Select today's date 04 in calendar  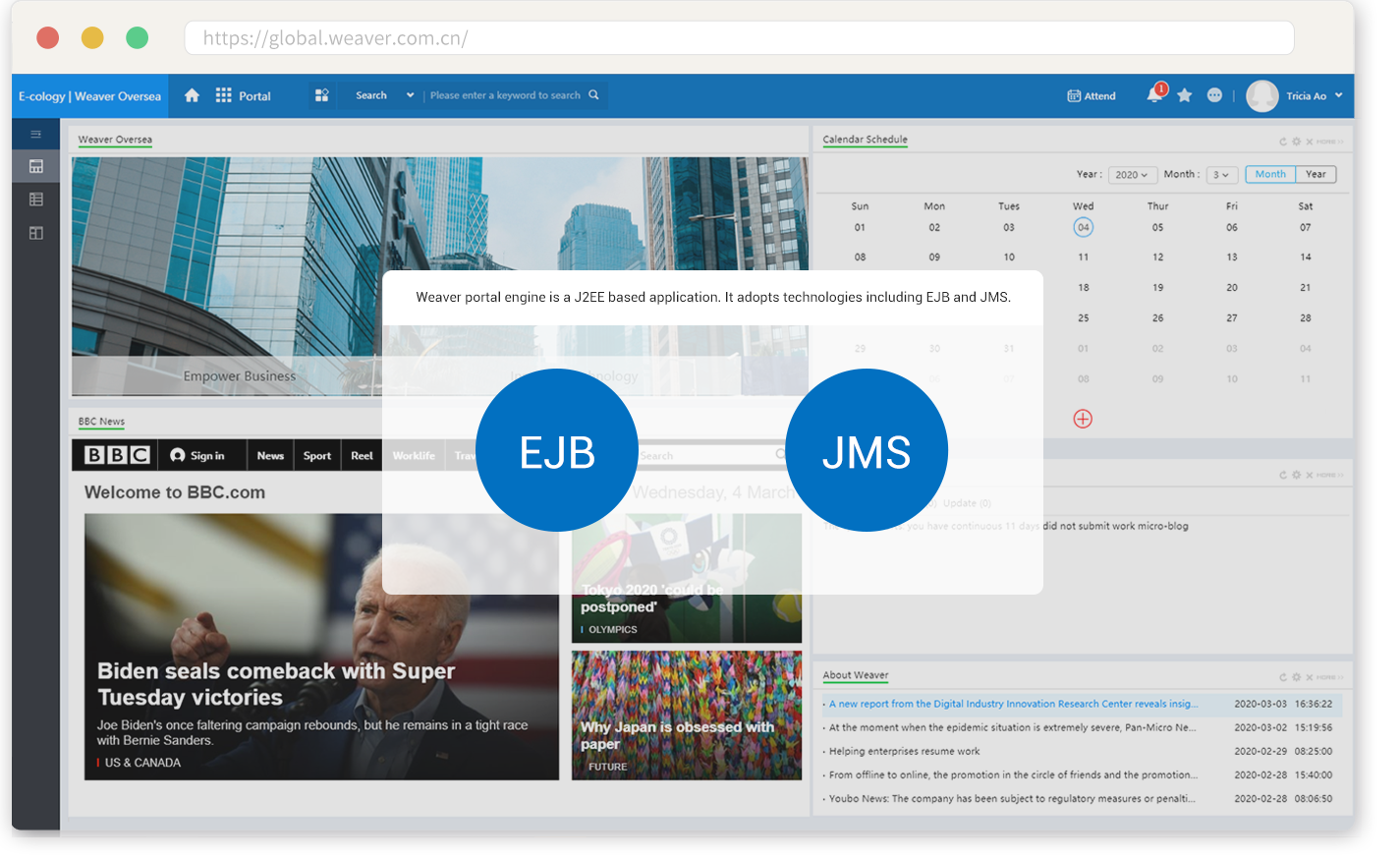point(1083,227)
